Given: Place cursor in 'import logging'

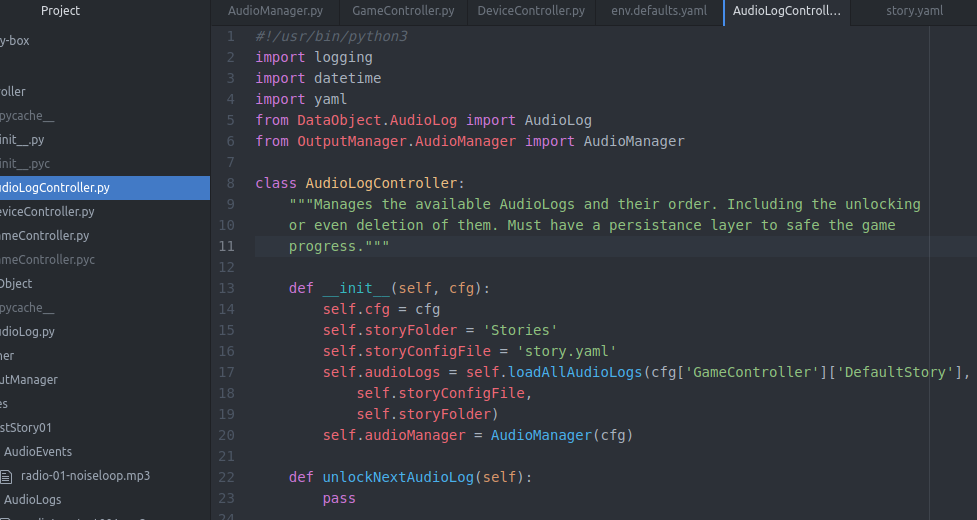Looking at the screenshot, I should point(314,57).
